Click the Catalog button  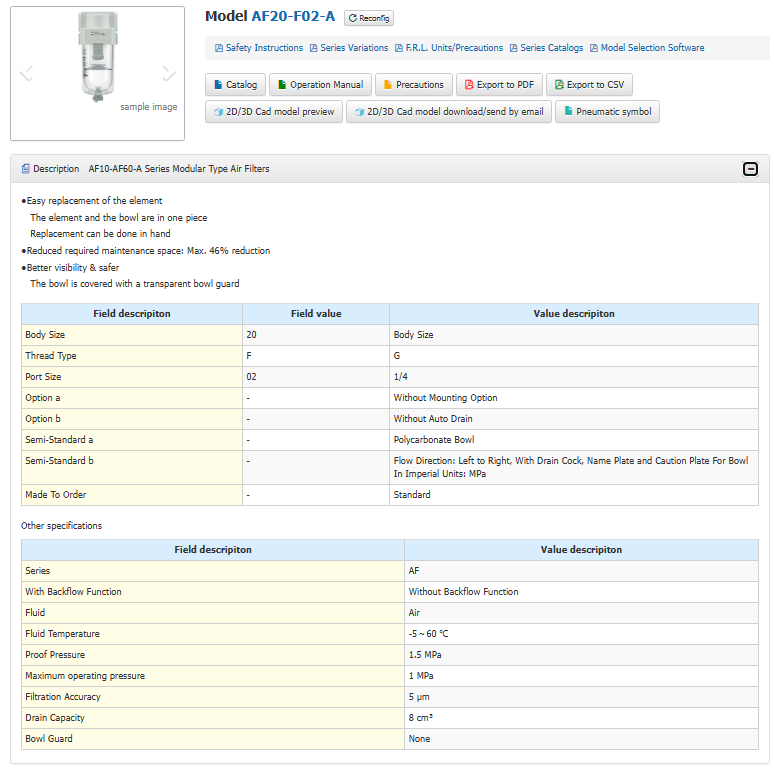coord(235,85)
